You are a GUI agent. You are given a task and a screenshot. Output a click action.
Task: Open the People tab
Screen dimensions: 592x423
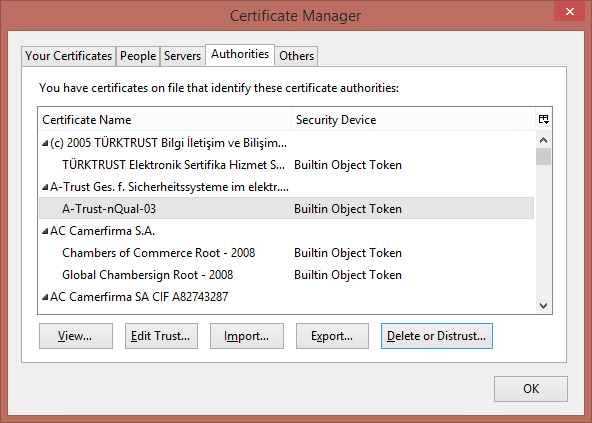(138, 56)
